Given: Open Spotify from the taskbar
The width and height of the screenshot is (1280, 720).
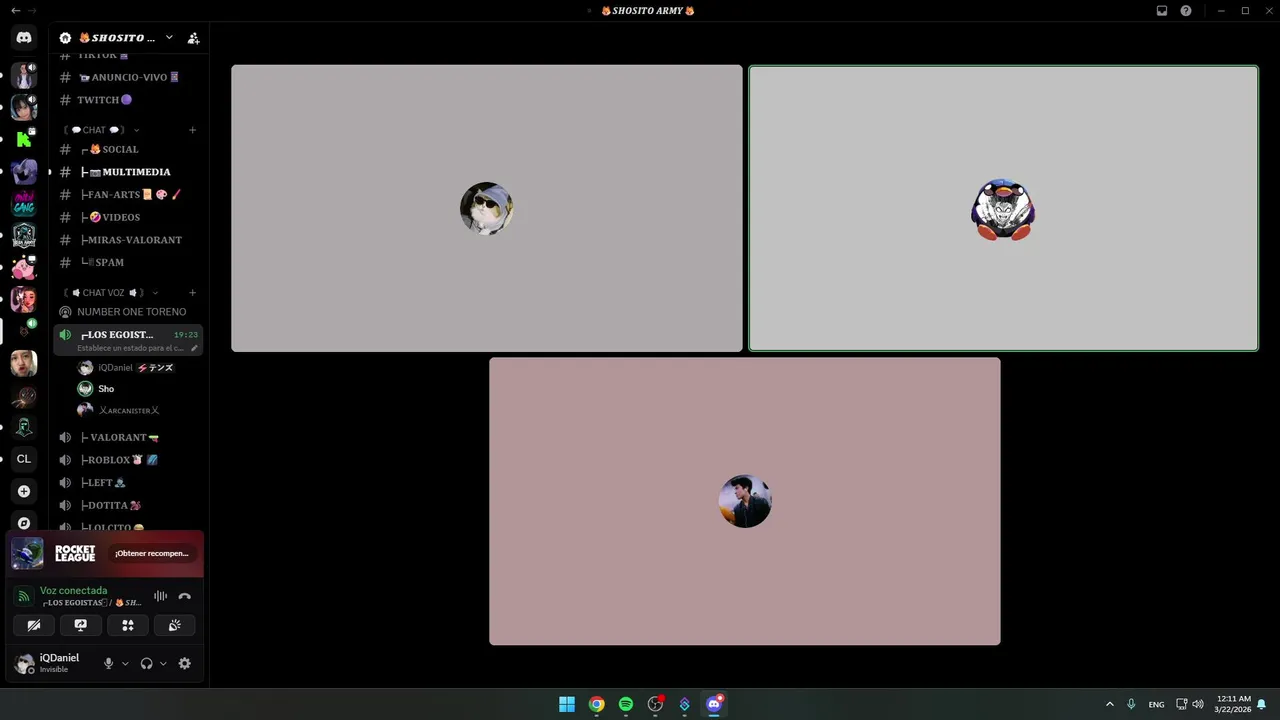Looking at the screenshot, I should click(x=626, y=704).
